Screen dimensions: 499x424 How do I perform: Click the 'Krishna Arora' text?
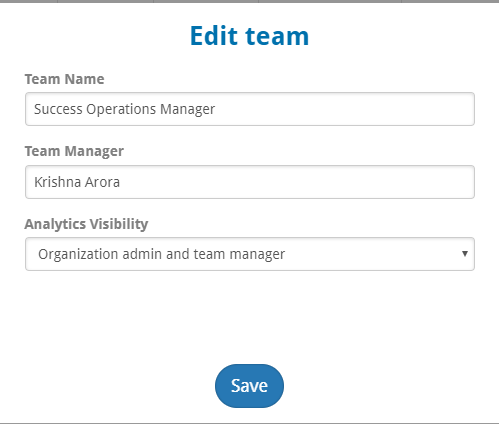77,182
